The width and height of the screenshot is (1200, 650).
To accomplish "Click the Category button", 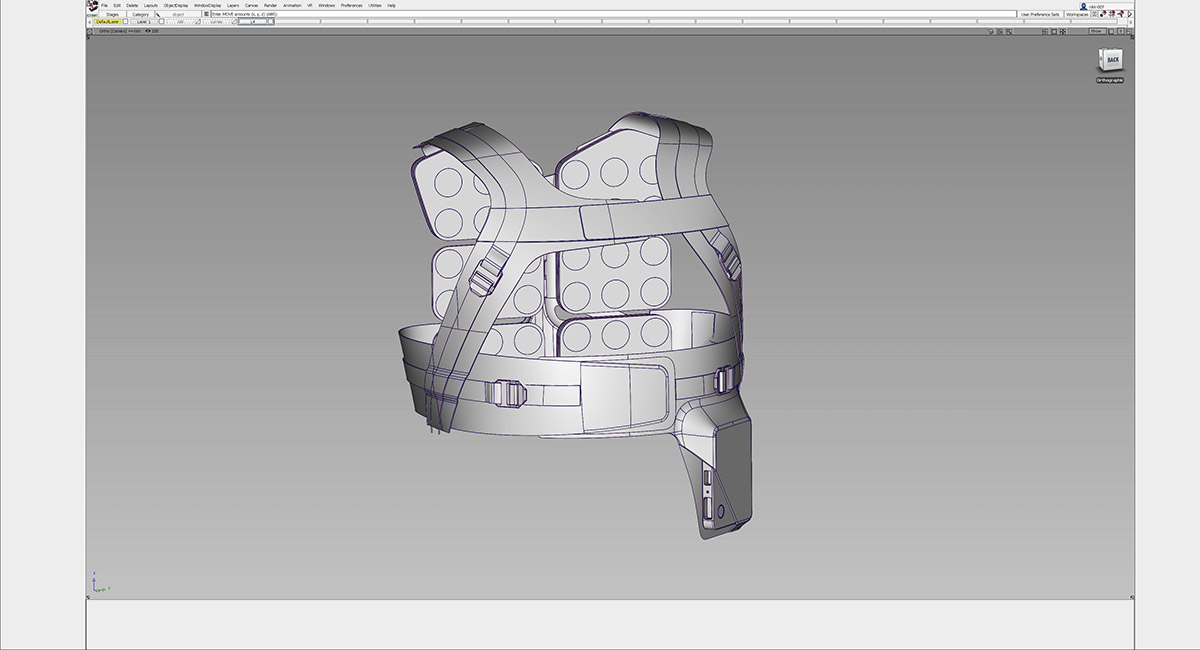I will (140, 14).
